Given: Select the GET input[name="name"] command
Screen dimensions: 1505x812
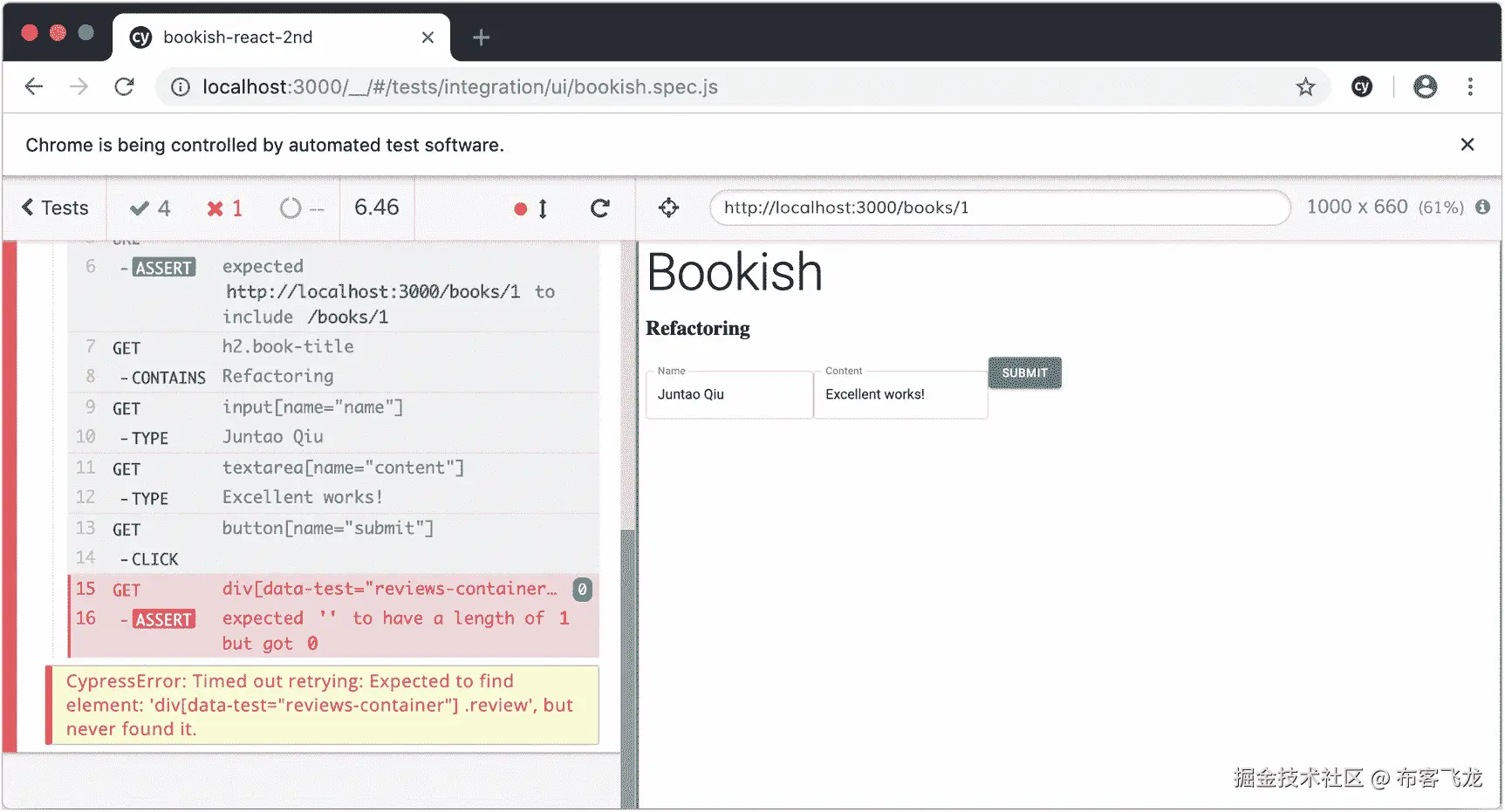Looking at the screenshot, I should coord(333,407).
